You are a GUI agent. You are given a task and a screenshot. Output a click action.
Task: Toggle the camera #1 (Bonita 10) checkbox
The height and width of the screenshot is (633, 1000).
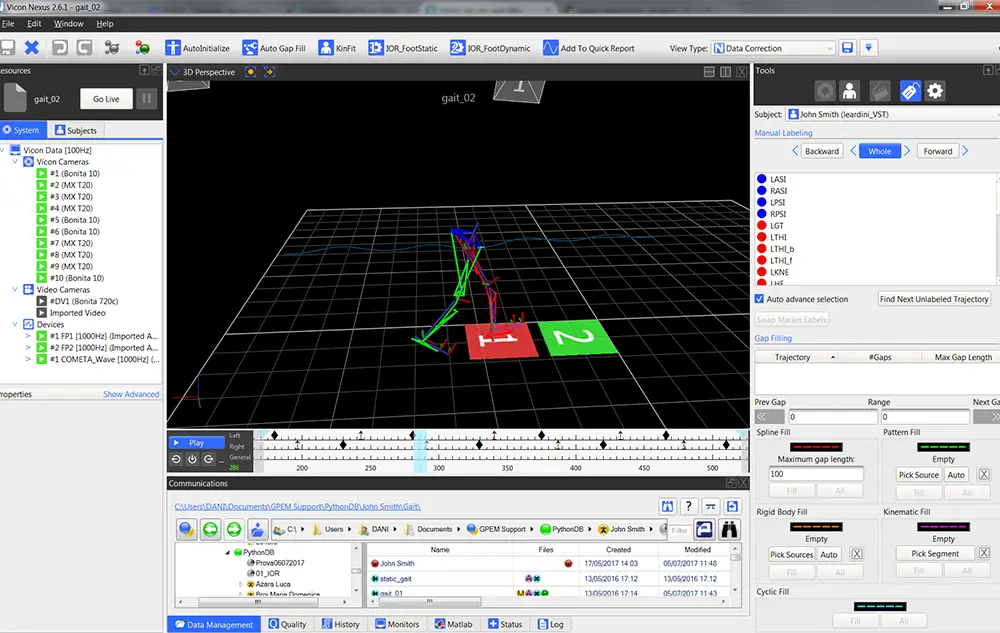42,174
